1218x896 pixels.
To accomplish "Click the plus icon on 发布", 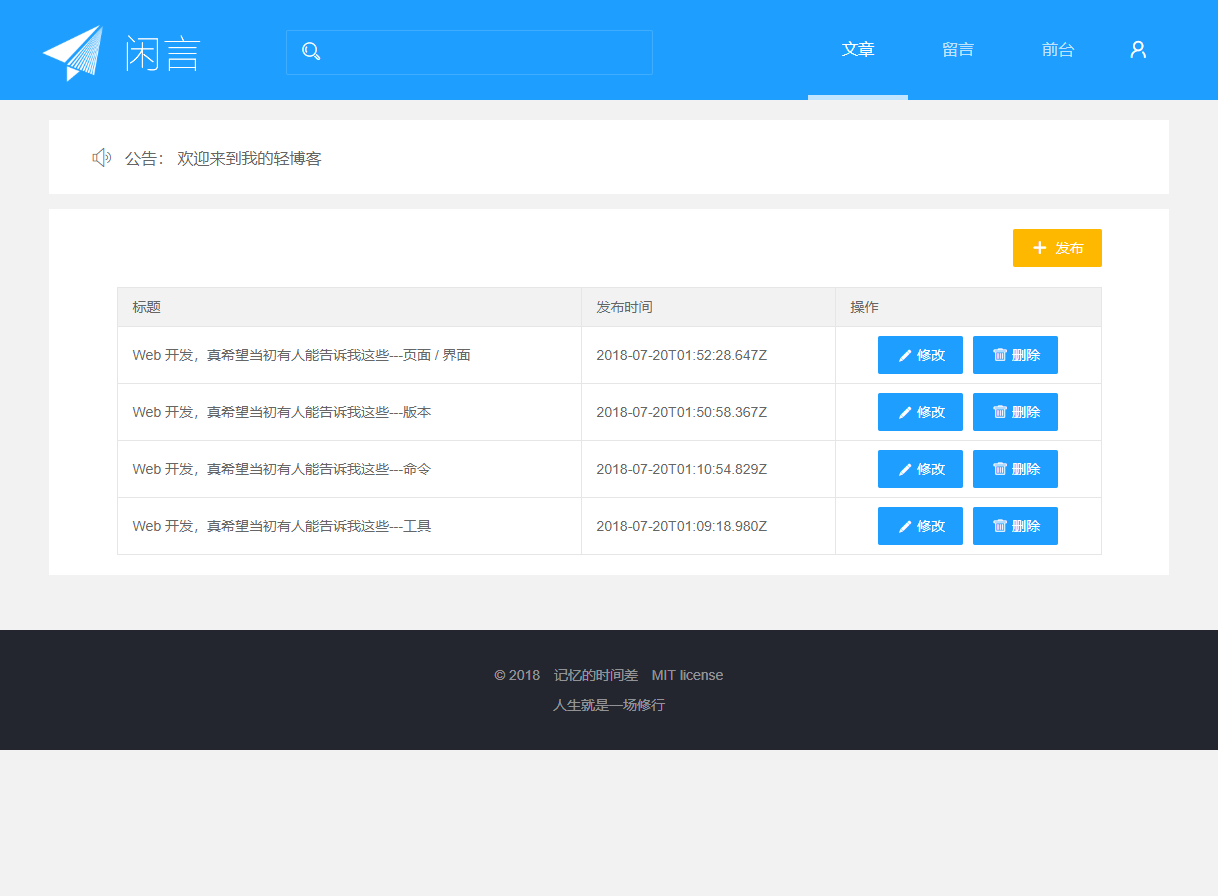I will (1040, 248).
